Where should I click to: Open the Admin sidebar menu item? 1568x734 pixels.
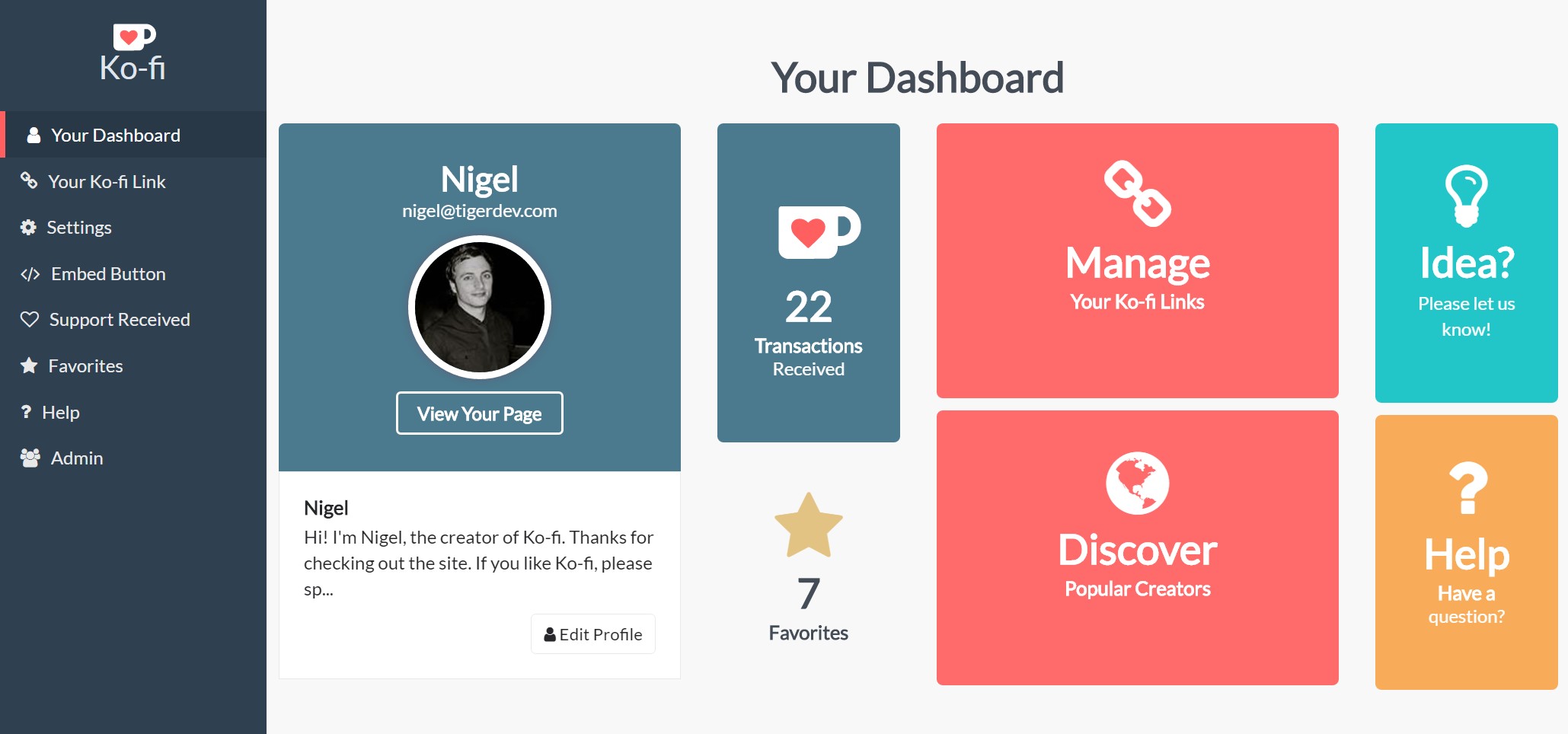[76, 458]
